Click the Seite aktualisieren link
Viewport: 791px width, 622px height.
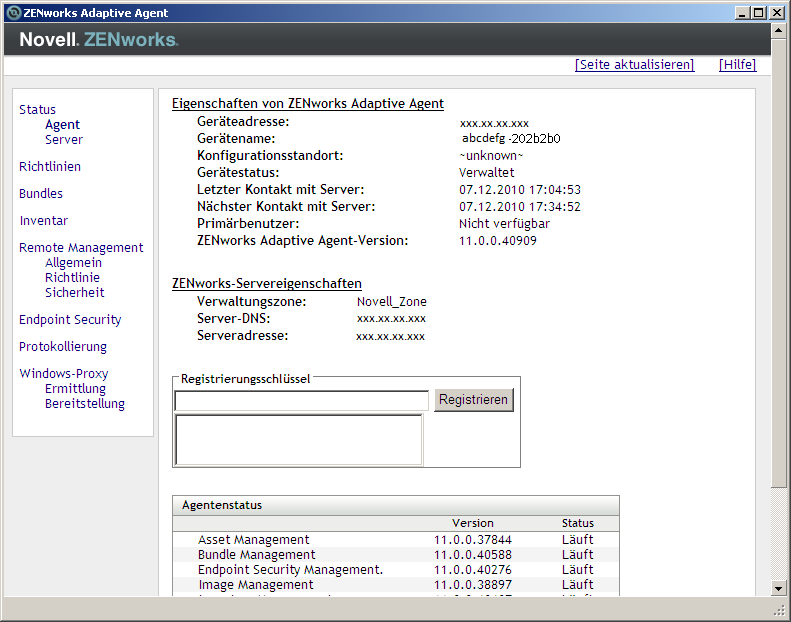tap(634, 65)
